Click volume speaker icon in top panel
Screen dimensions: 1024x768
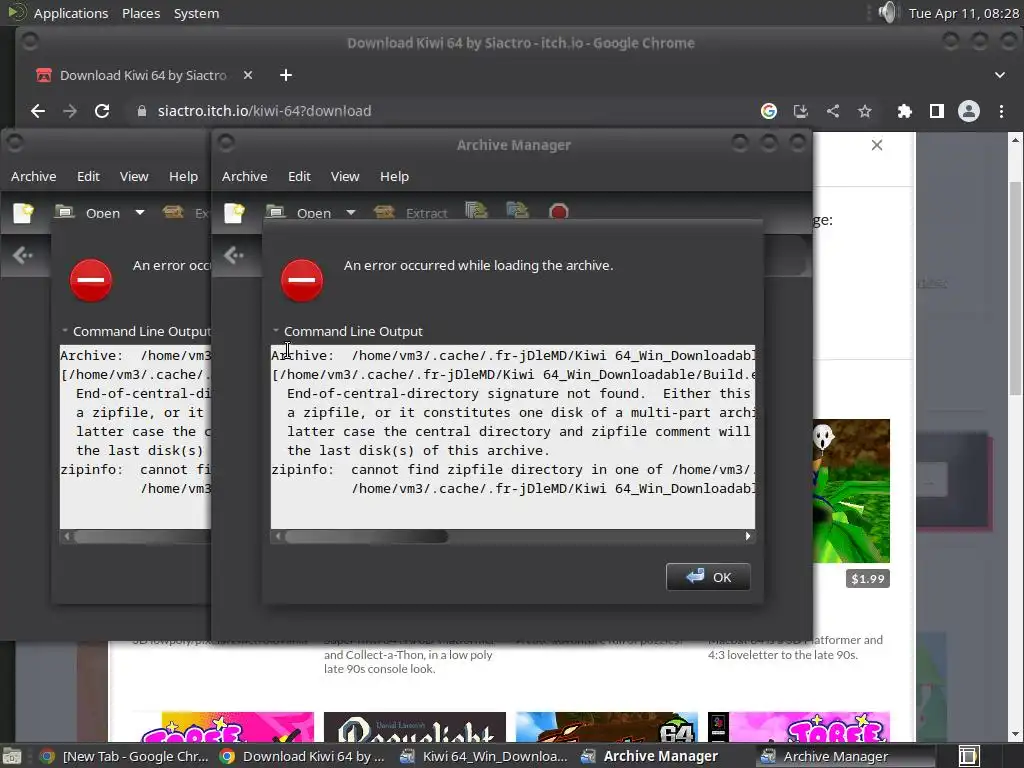point(888,12)
